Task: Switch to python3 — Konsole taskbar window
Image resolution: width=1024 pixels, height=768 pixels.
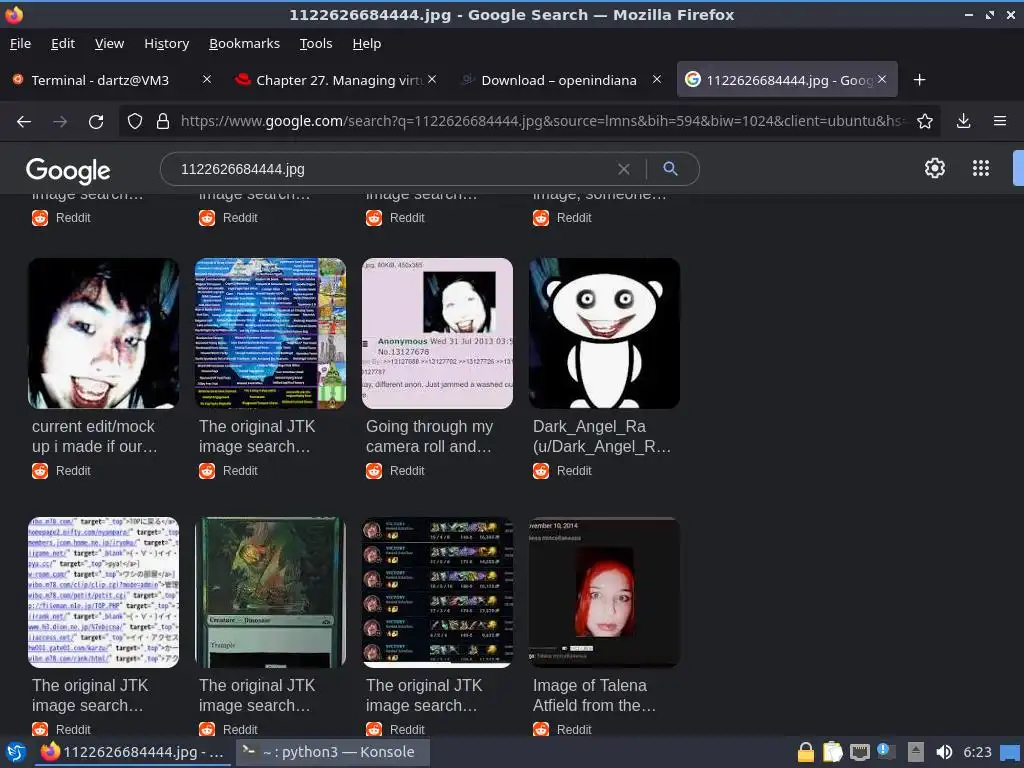Action: pyautogui.click(x=333, y=752)
